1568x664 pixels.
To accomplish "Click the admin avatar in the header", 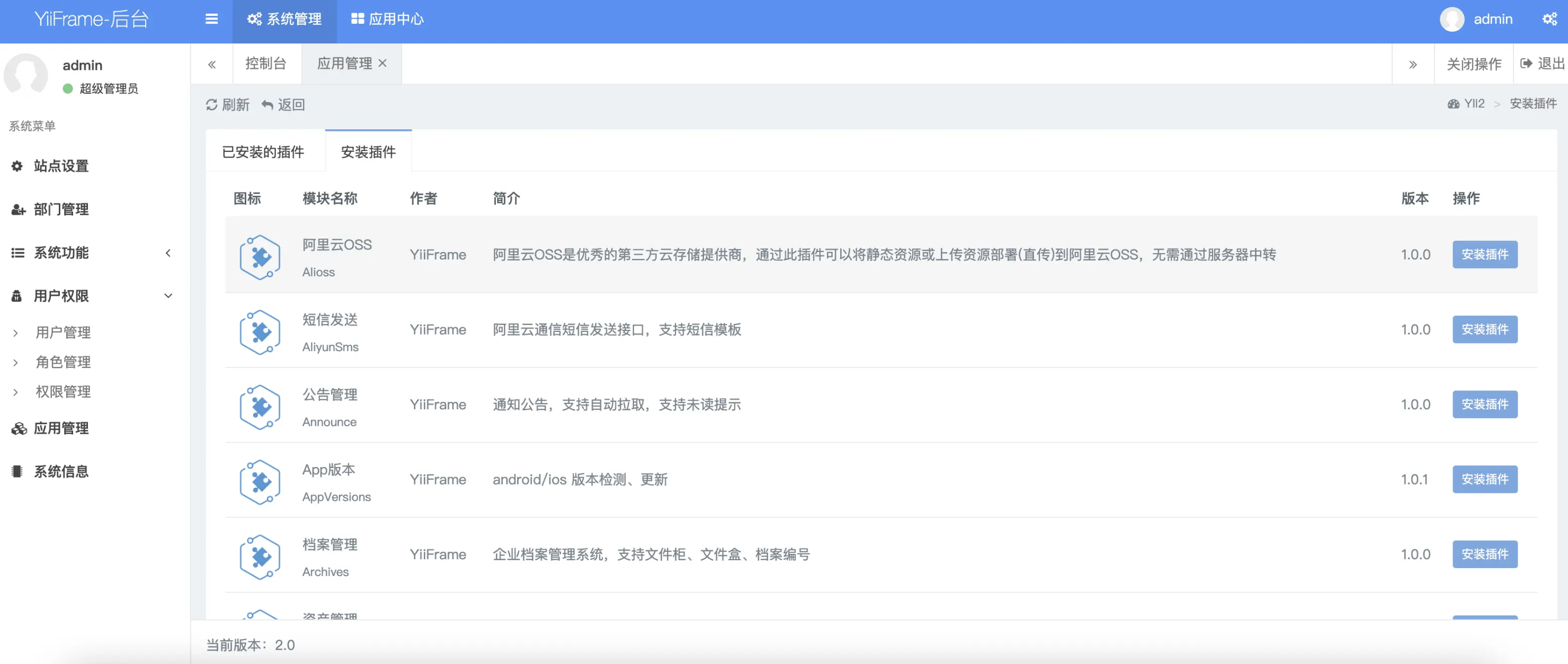I will coord(1452,19).
